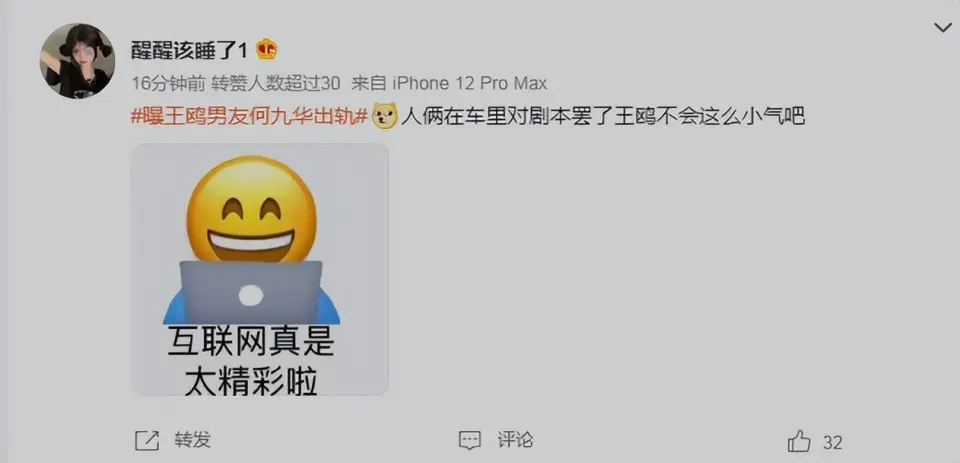Viewport: 960px width, 463px height.
Task: Click the comment speech bubble icon
Action: 470,440
